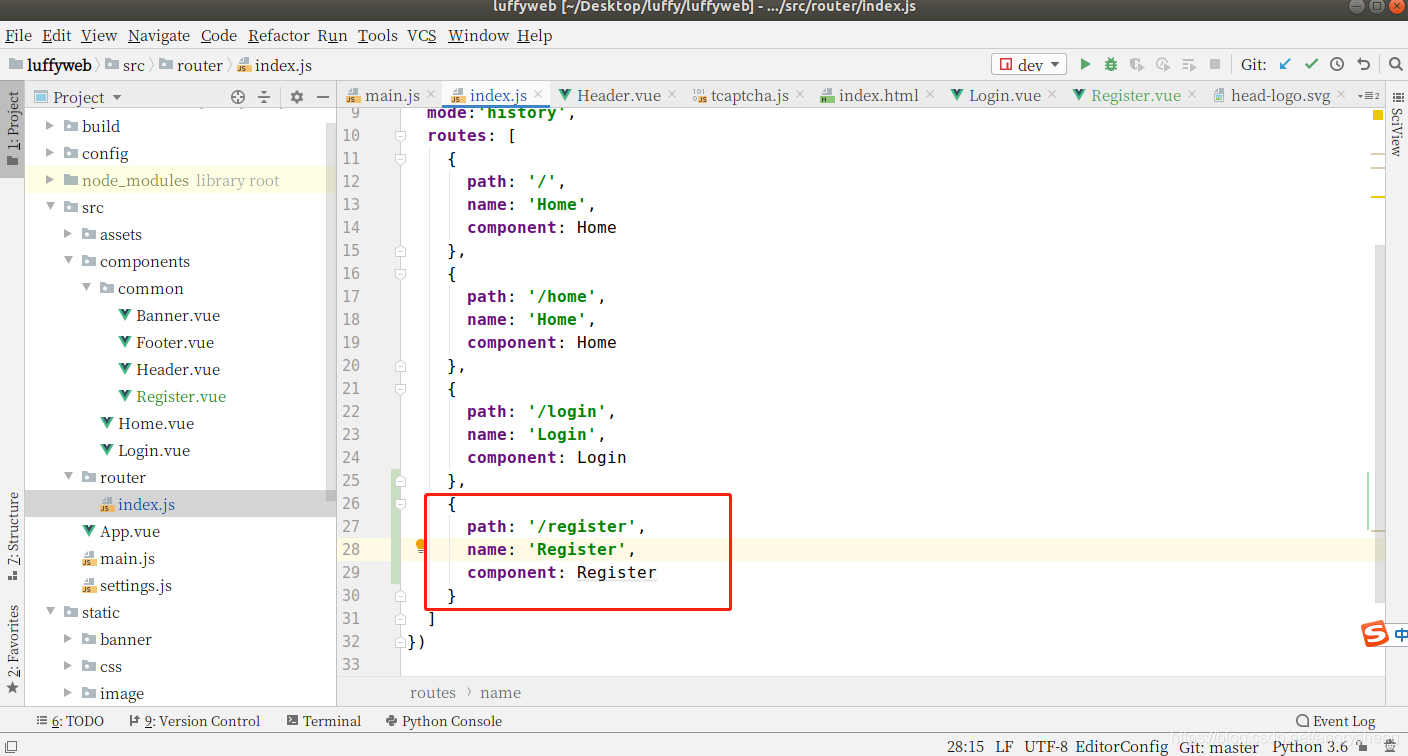The width and height of the screenshot is (1408, 756).
Task: Open the Terminal tool window
Action: (323, 721)
